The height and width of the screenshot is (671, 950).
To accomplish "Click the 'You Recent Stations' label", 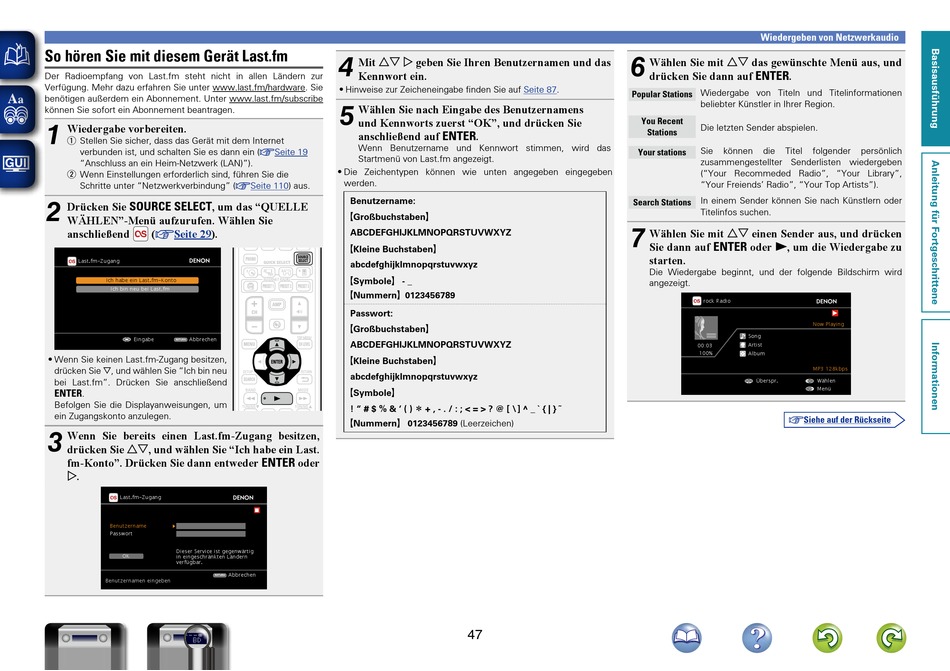I will [662, 127].
